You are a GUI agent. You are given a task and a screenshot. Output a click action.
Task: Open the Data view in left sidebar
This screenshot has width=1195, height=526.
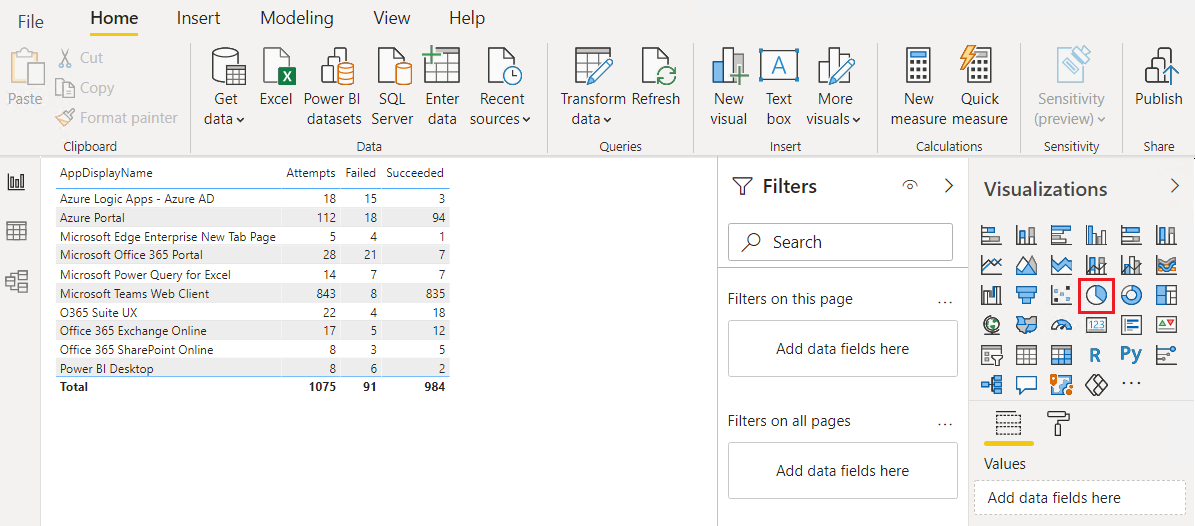(x=17, y=231)
